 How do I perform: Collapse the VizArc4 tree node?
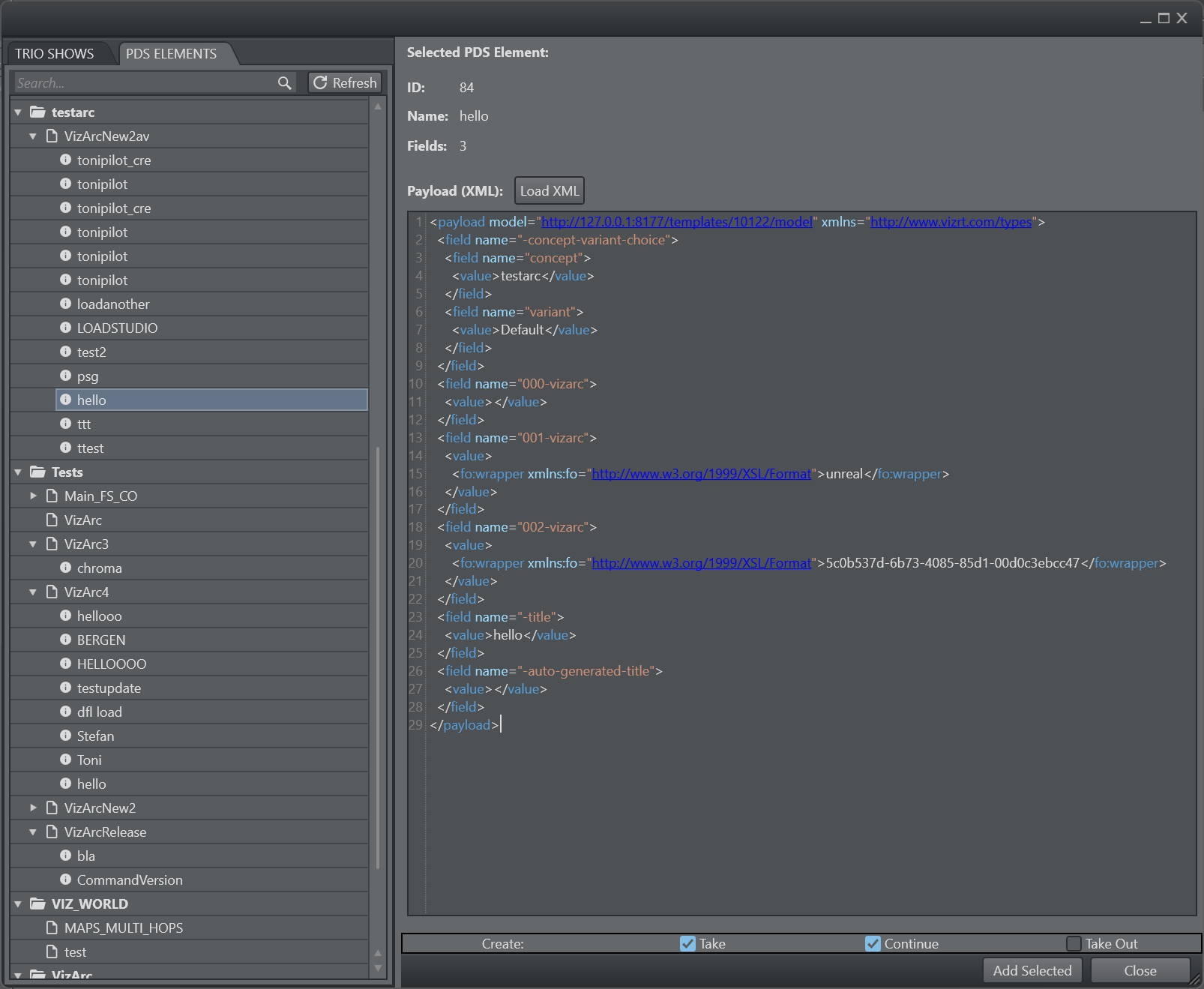pos(33,592)
